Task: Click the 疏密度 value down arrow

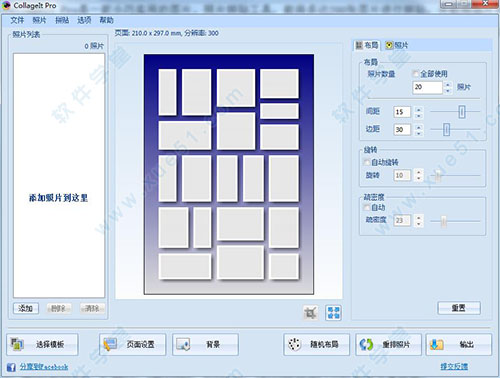Action: click(419, 224)
